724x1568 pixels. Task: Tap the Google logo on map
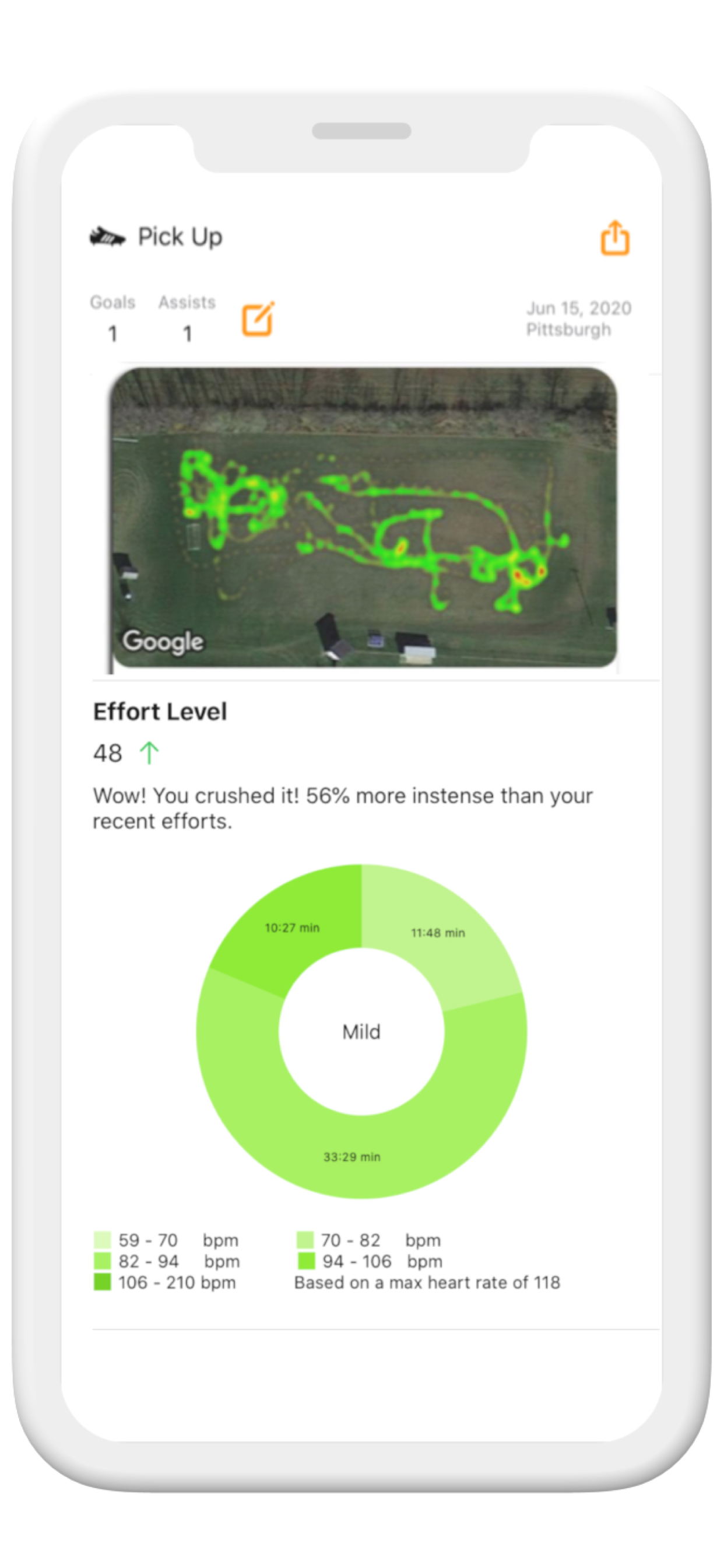163,641
